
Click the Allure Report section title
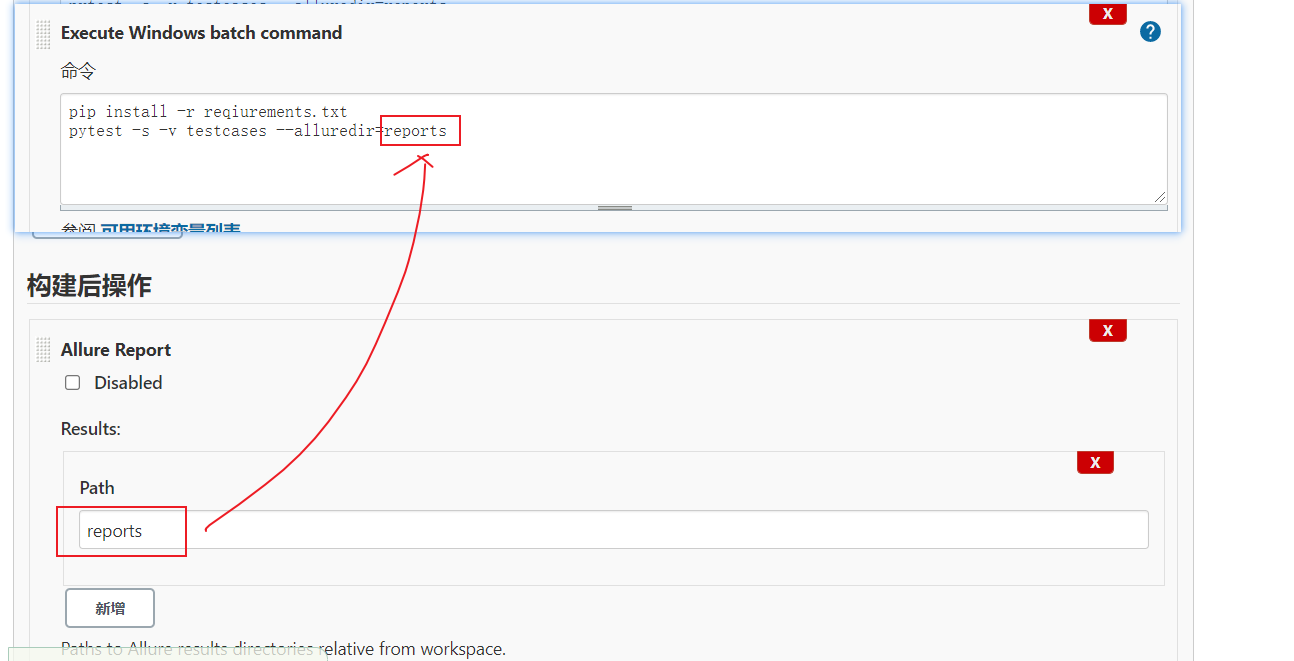point(116,350)
